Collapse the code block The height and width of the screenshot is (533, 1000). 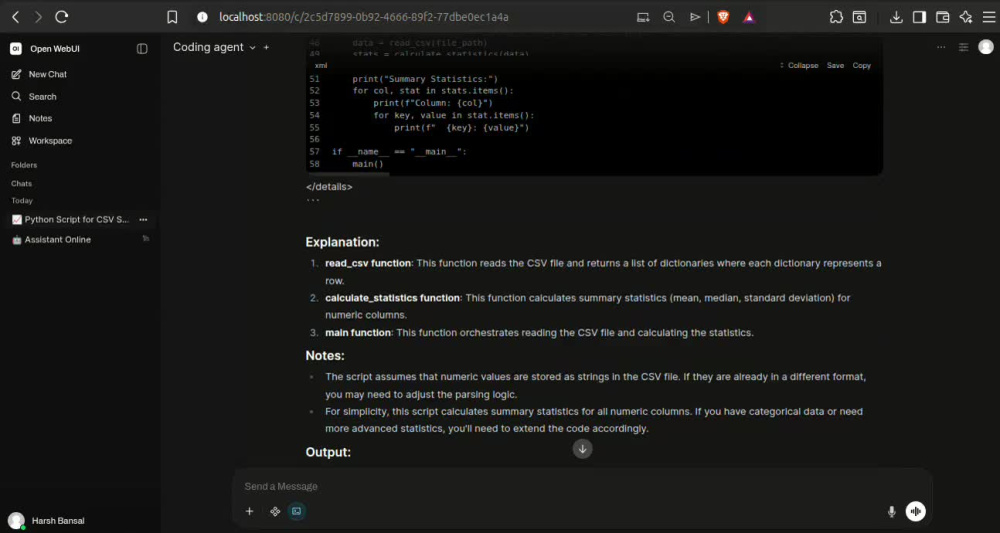coord(800,65)
